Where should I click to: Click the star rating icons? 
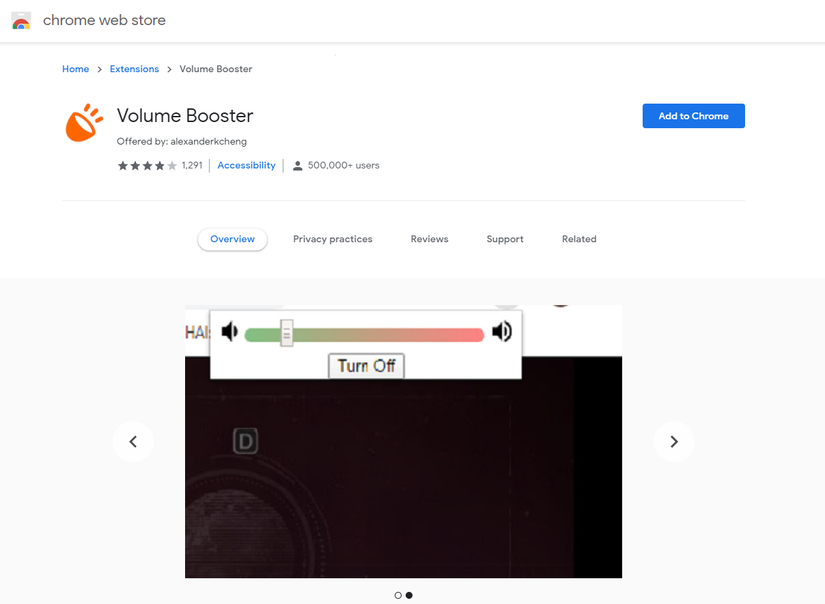147,166
